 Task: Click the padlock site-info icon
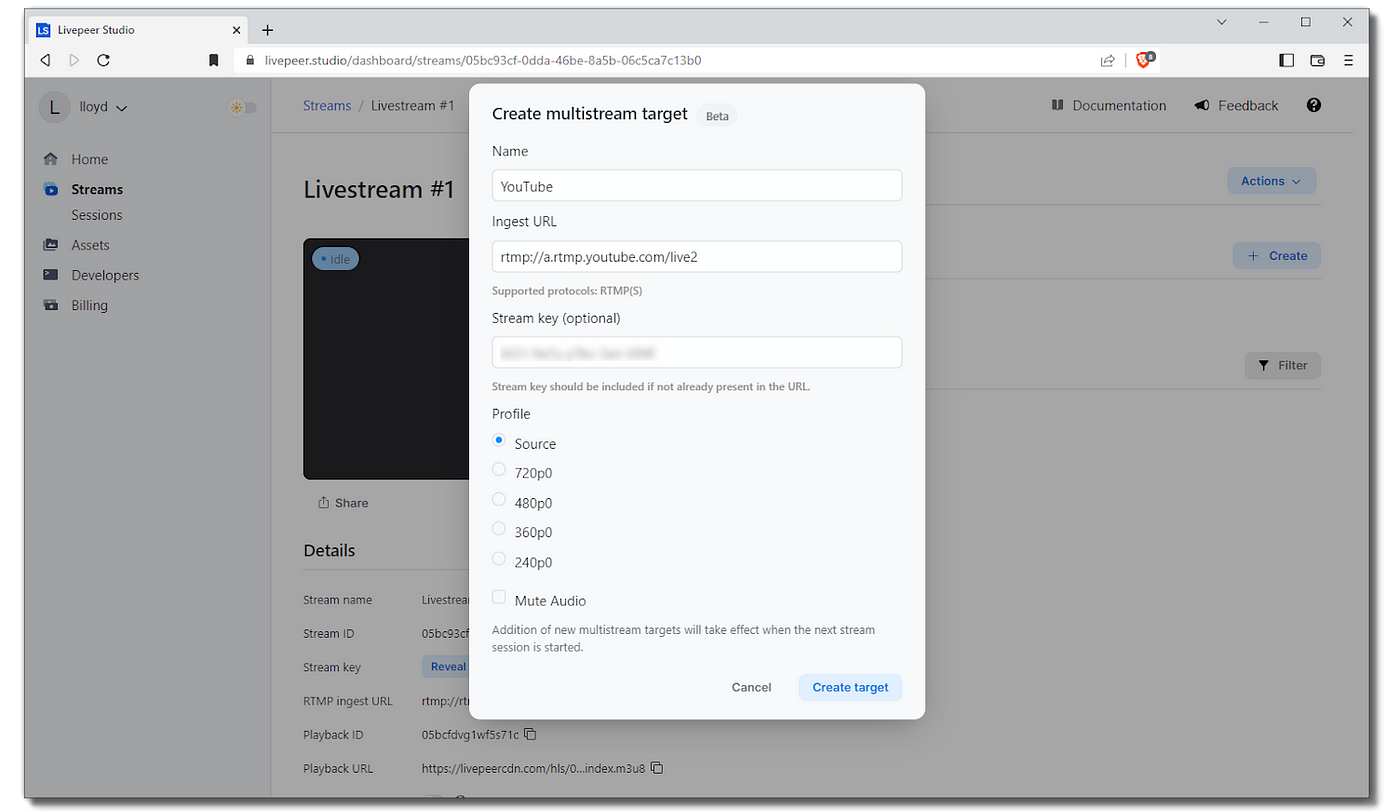(251, 60)
